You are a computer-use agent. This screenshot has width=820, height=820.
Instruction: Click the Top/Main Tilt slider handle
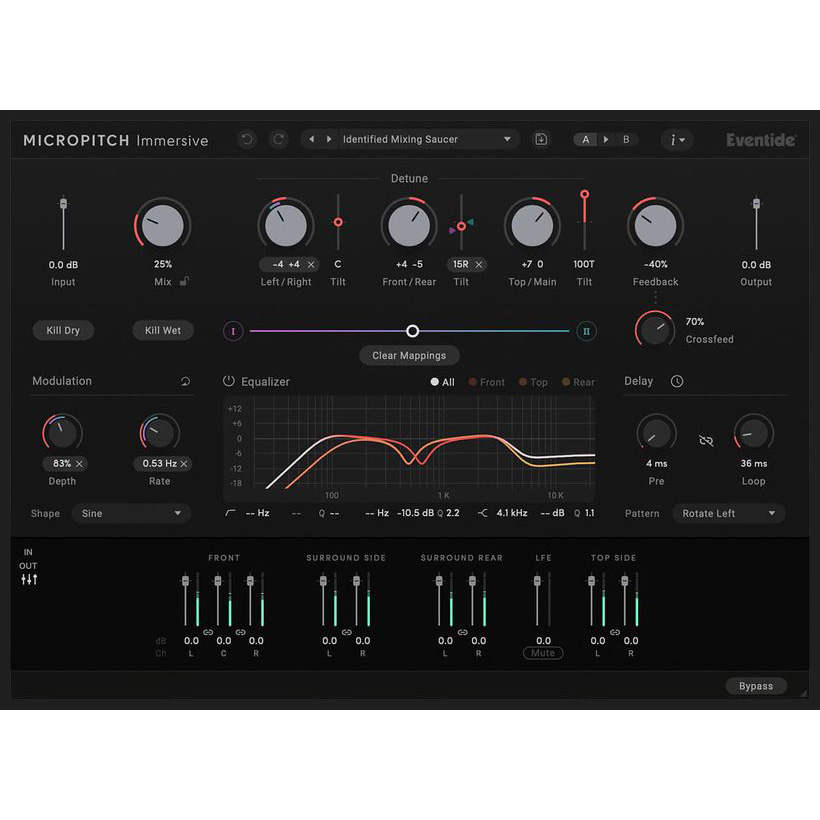point(585,195)
